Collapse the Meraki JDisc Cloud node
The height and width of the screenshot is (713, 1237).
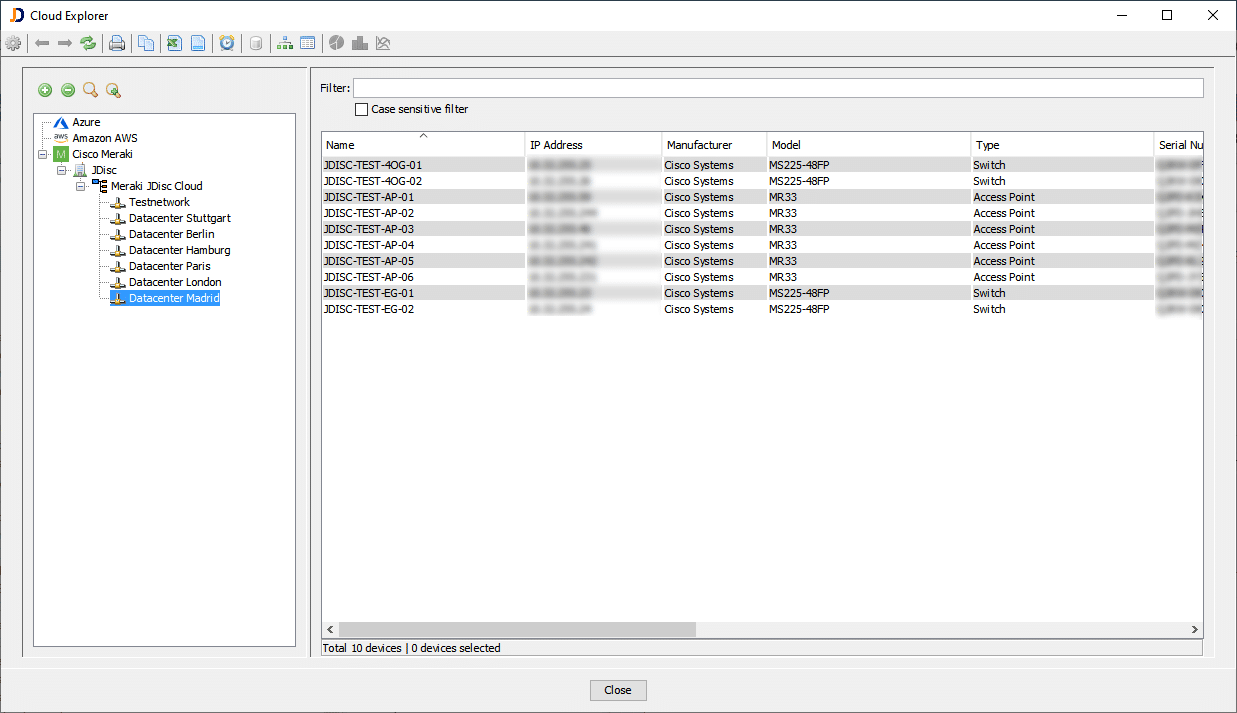click(x=81, y=186)
